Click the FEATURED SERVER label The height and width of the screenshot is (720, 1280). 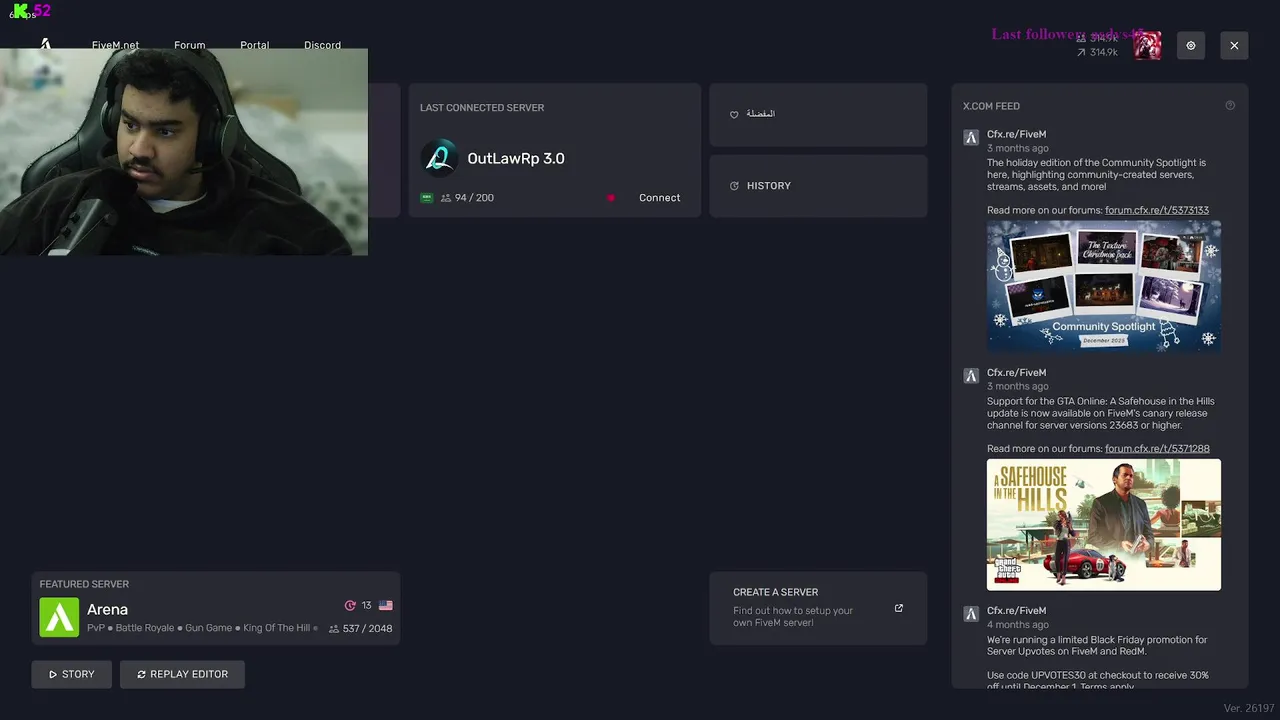[x=84, y=584]
